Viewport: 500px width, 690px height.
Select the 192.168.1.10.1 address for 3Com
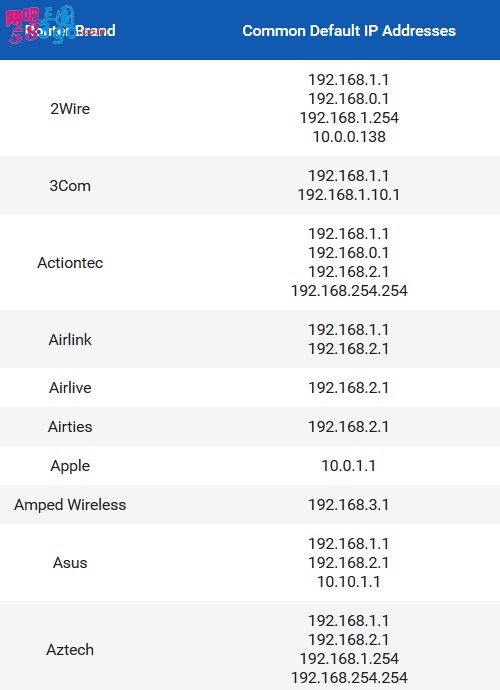tap(349, 195)
